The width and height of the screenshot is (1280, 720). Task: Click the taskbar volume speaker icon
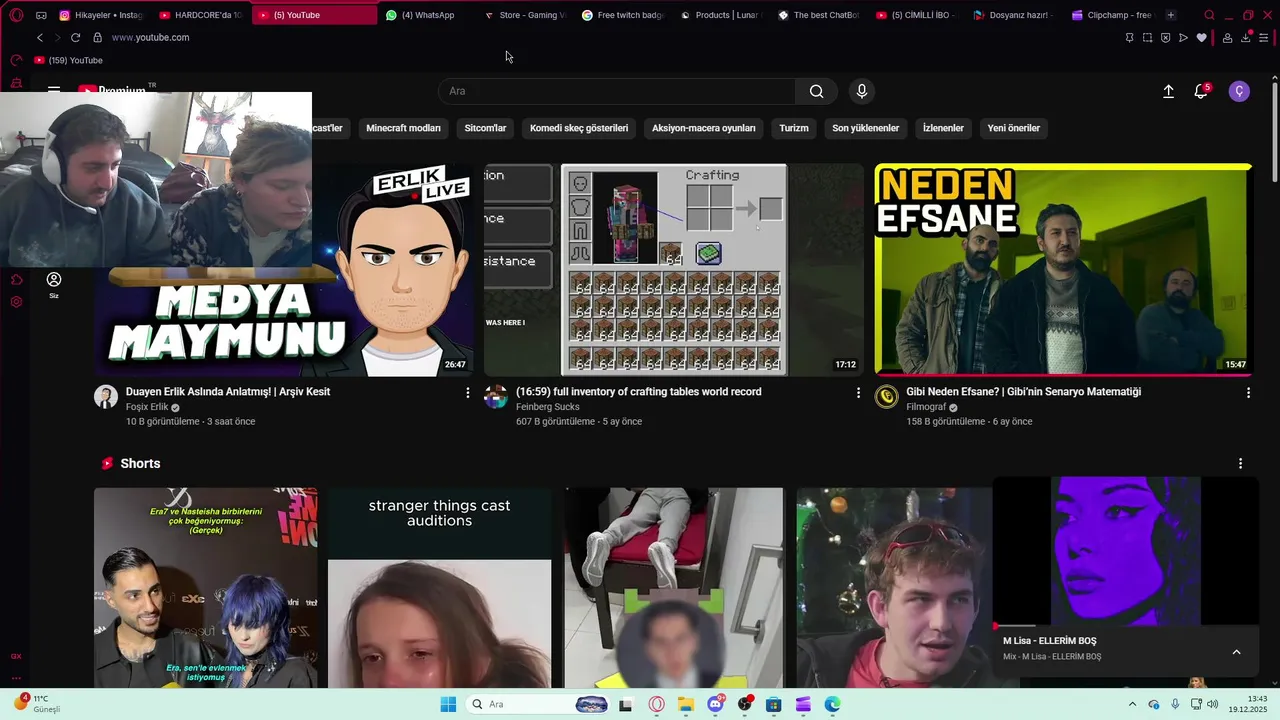pos(1212,704)
